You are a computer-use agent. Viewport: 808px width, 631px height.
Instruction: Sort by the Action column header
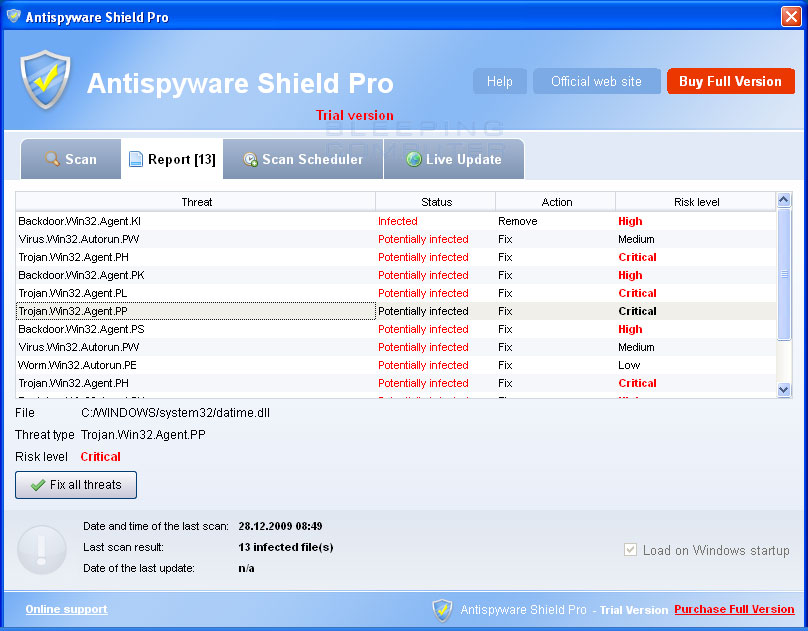tap(556, 202)
